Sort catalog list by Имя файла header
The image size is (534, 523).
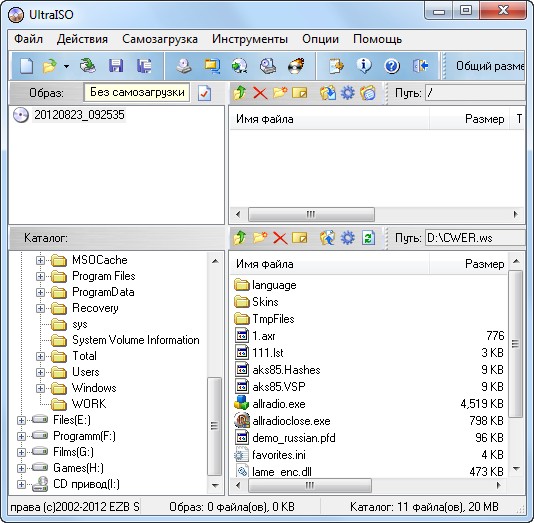pos(330,264)
